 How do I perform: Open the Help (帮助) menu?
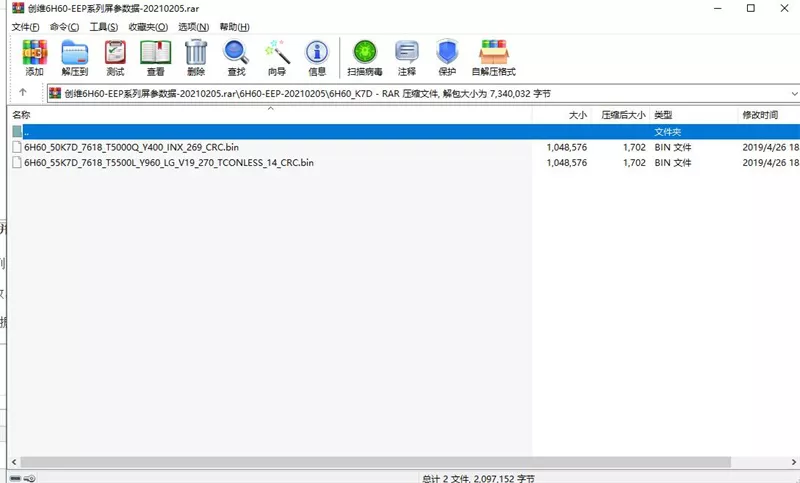(x=234, y=27)
